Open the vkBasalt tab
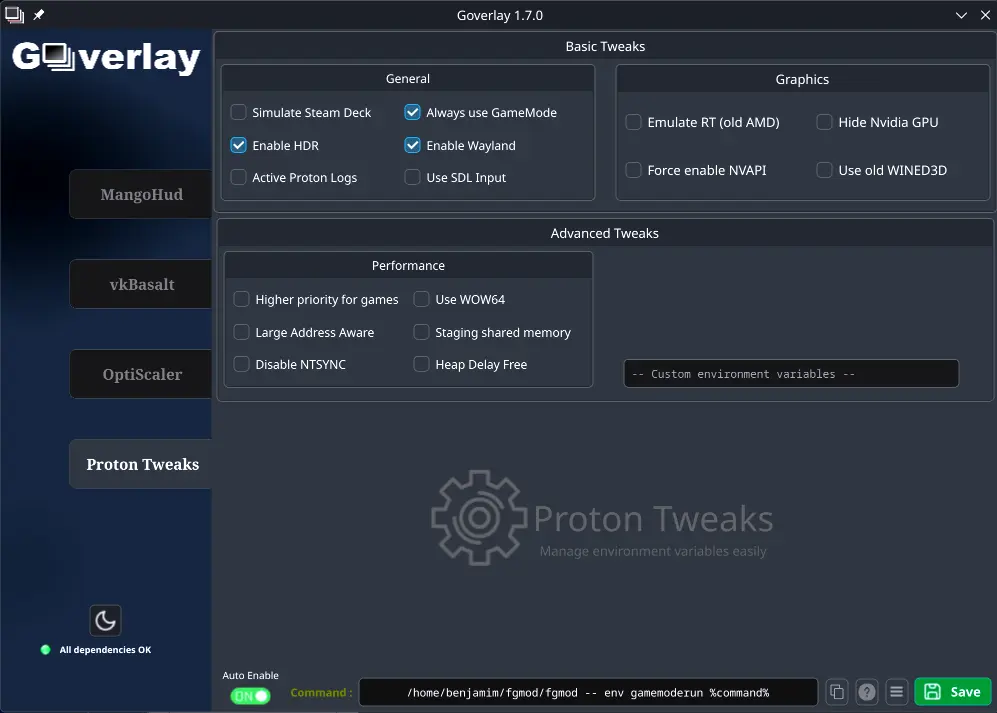The width and height of the screenshot is (997, 713). point(141,285)
